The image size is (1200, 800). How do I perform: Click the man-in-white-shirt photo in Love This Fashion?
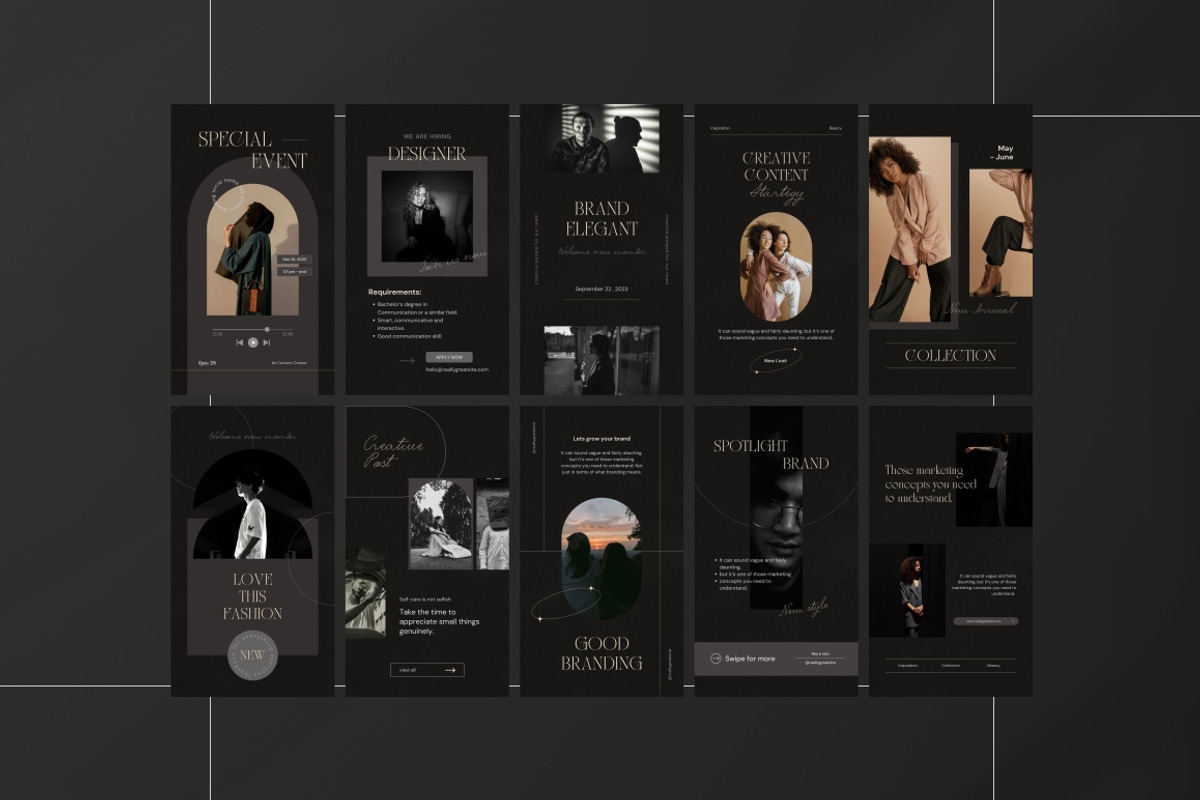pos(252,504)
